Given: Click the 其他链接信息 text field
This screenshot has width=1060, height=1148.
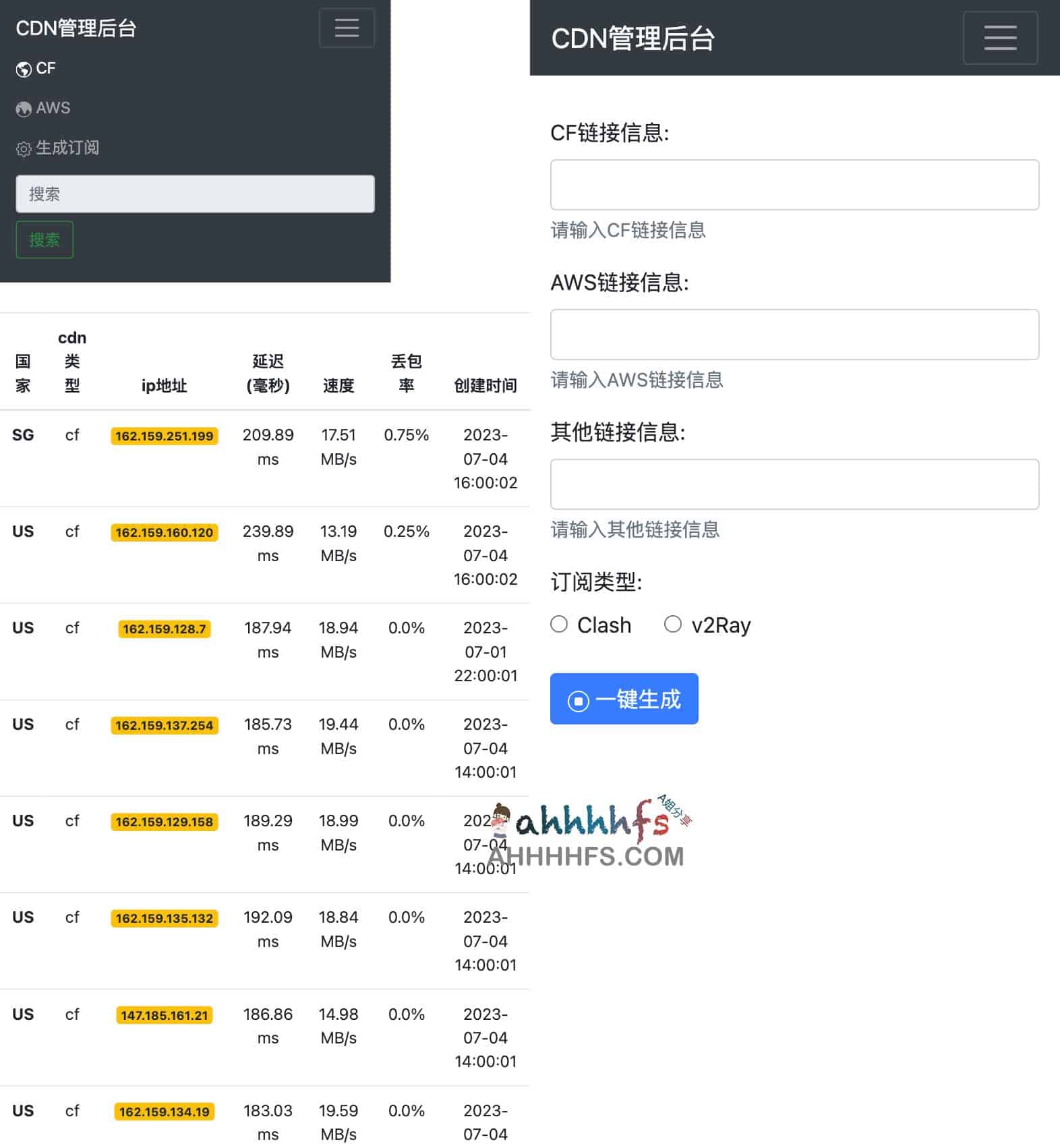Looking at the screenshot, I should tap(794, 484).
